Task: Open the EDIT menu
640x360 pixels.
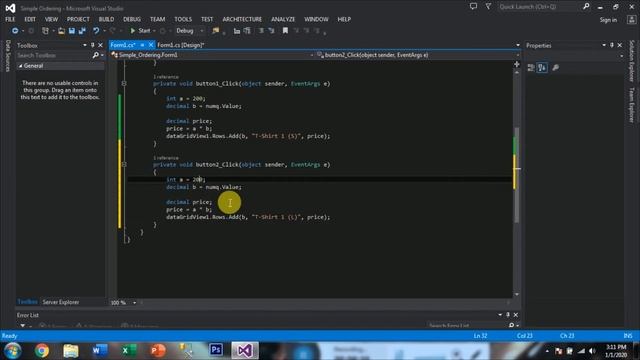Action: pyautogui.click(x=30, y=19)
